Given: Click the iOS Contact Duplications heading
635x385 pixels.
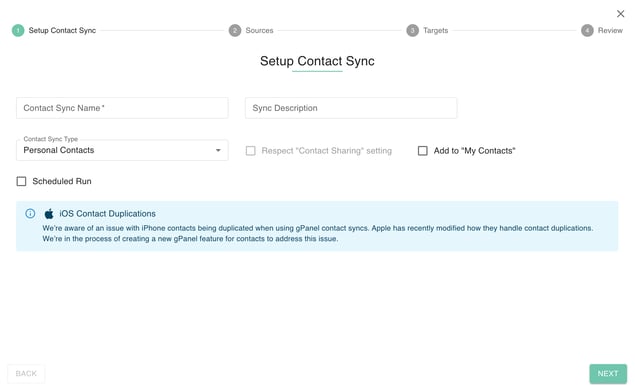Looking at the screenshot, I should point(107,213).
